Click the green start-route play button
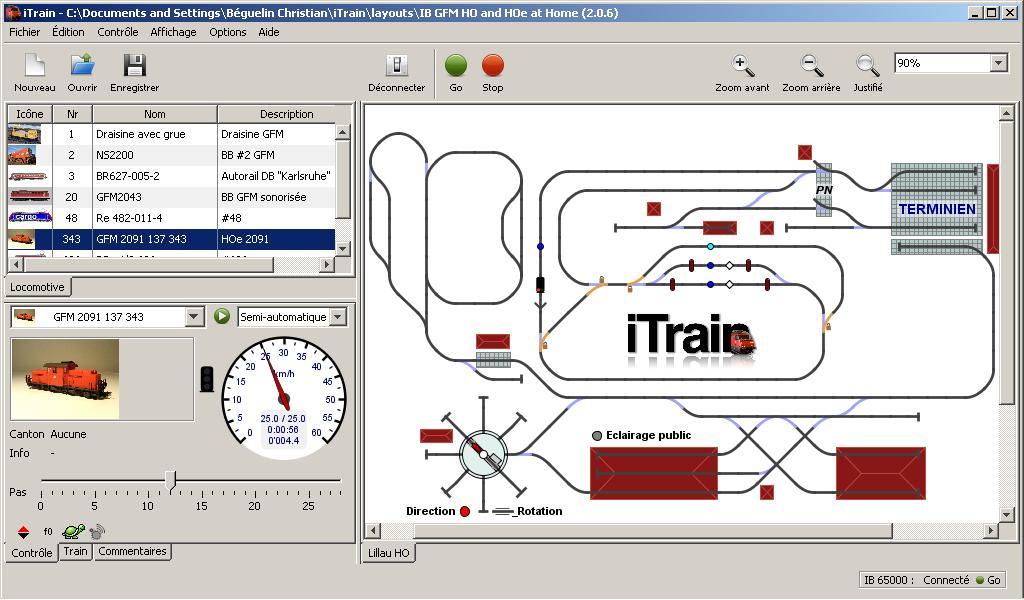Screen dimensions: 1024x600 click(222, 317)
